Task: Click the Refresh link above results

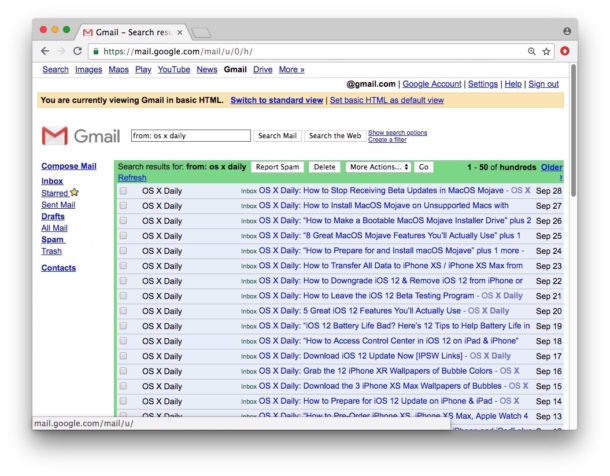Action: click(x=132, y=178)
